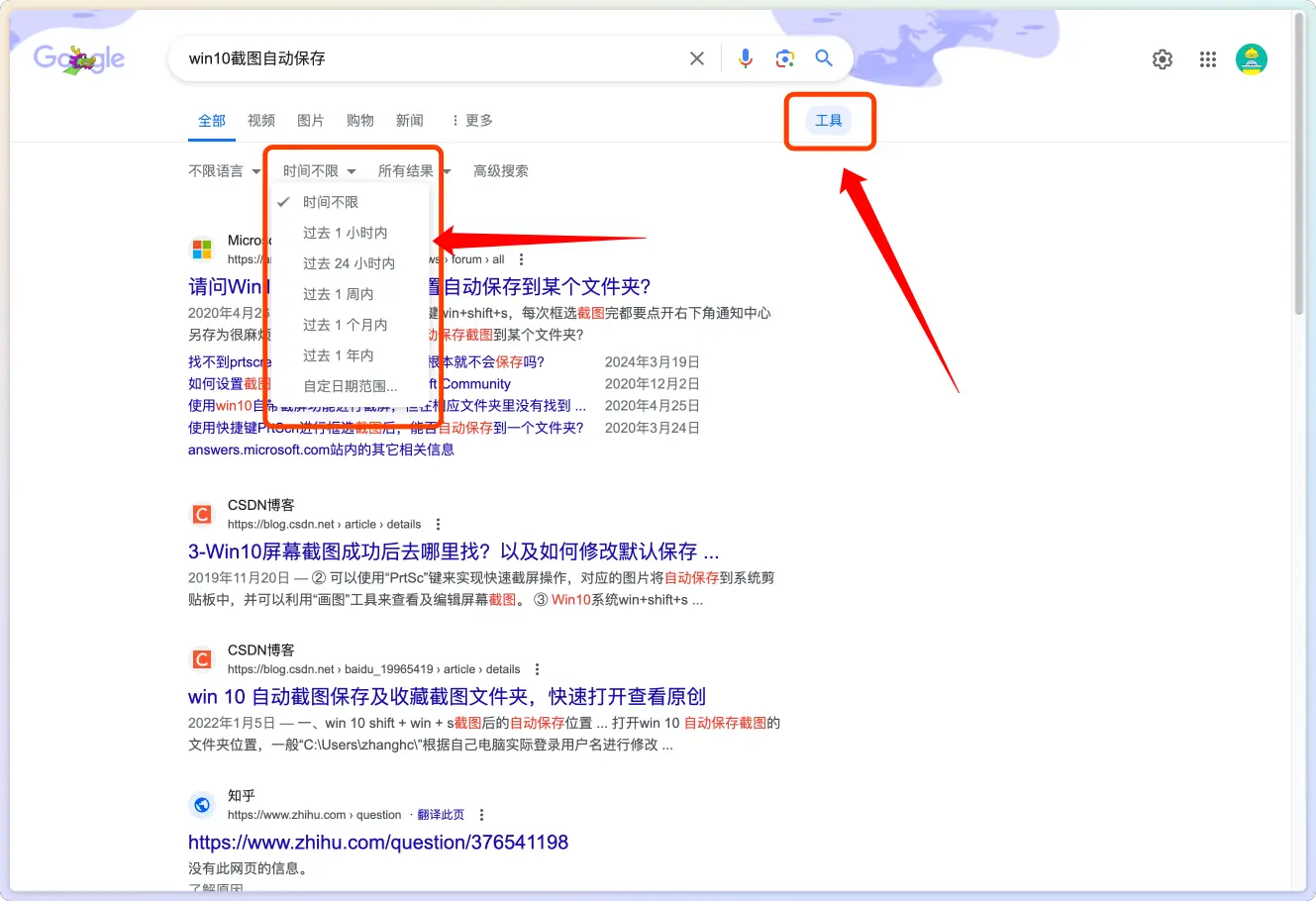The image size is (1316, 901).
Task: Click second CSDN博客 favicon for win 10 自动截图保存
Action: pos(202,659)
